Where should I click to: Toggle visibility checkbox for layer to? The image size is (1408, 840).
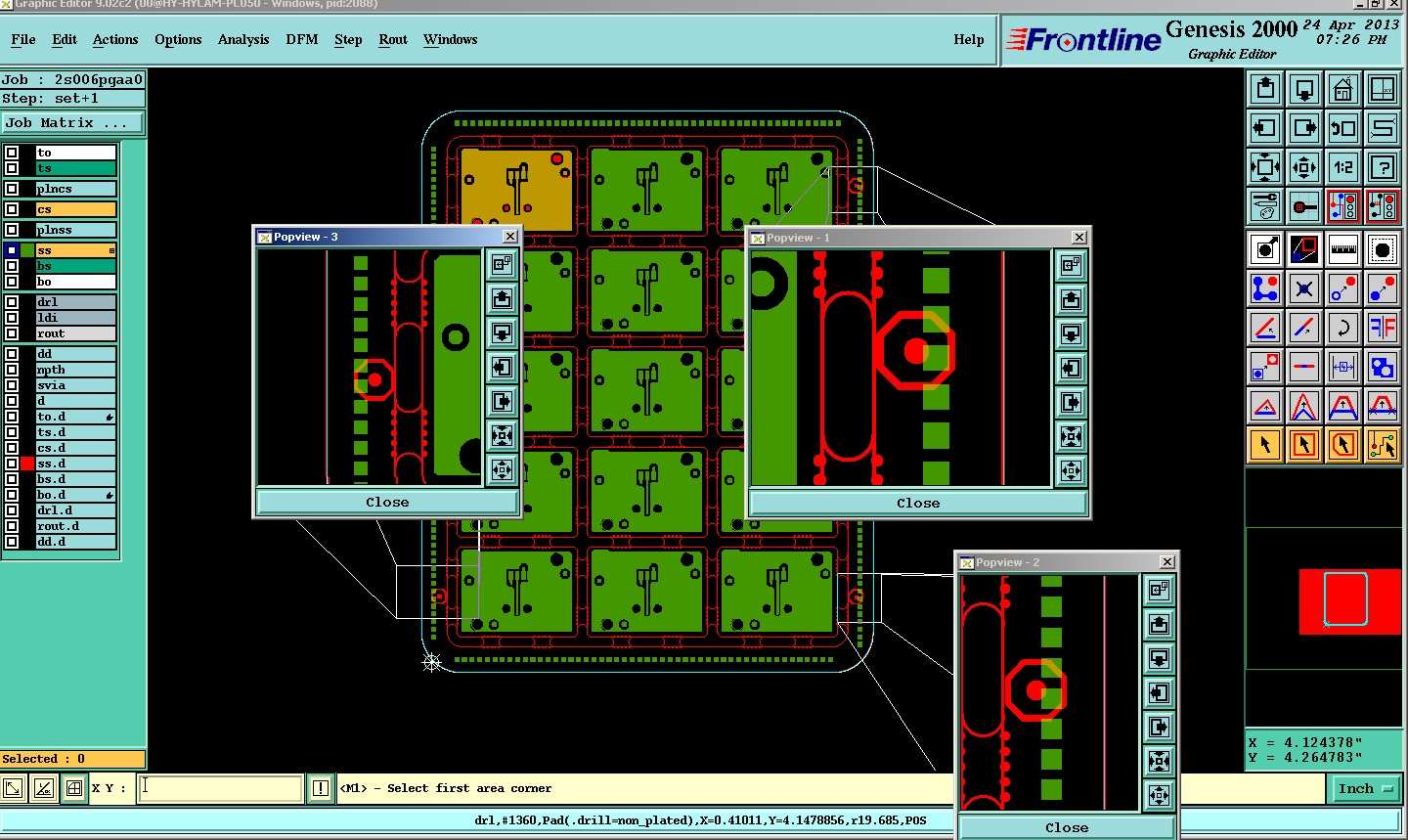pyautogui.click(x=12, y=153)
